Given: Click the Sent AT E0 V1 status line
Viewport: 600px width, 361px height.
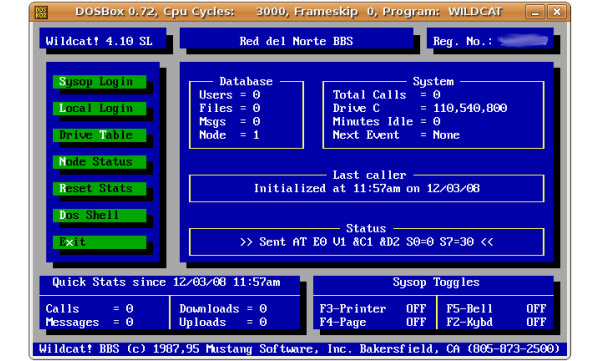Looking at the screenshot, I should (x=367, y=242).
